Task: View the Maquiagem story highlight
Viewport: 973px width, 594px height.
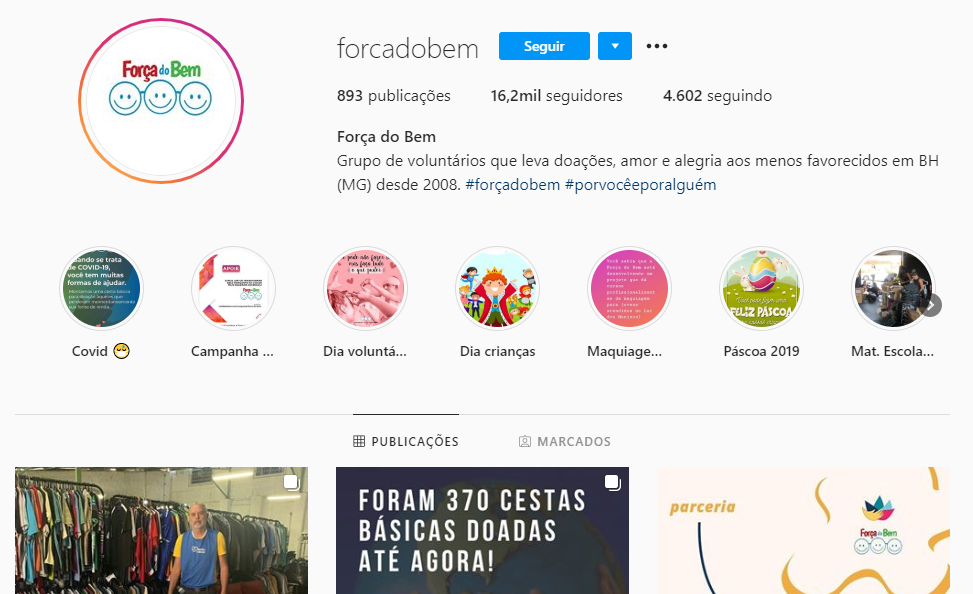Action: [629, 289]
